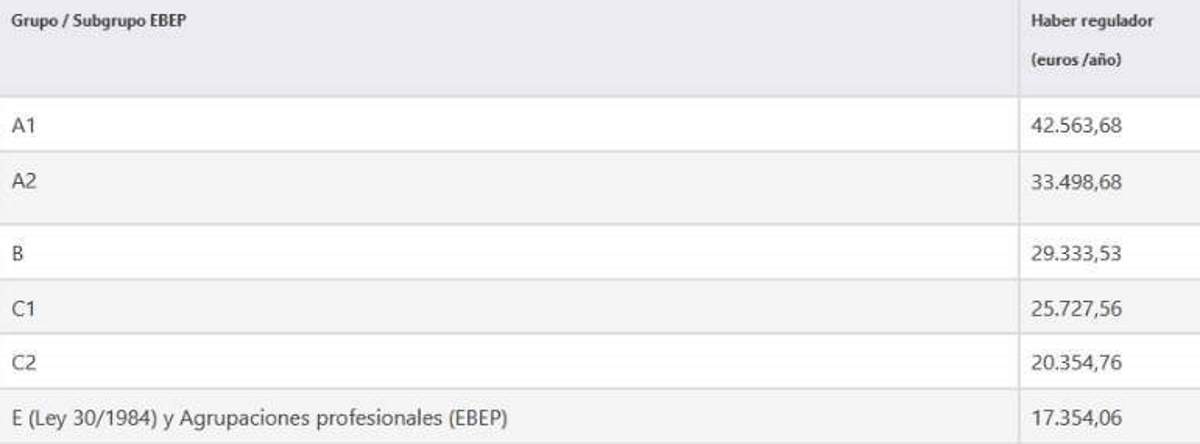1200x444 pixels.
Task: Click the figure 29.333,53
Action: 1076,254
